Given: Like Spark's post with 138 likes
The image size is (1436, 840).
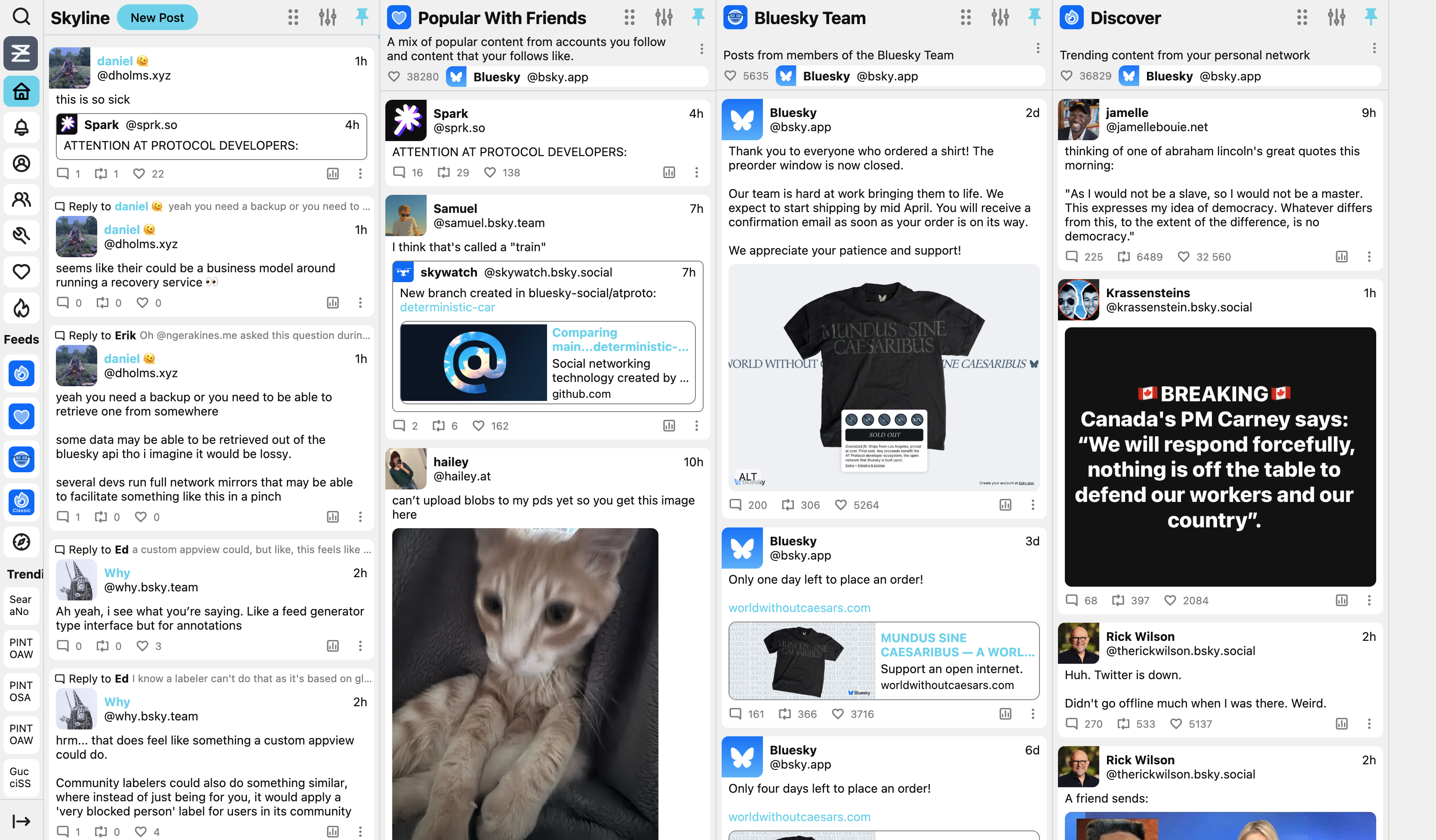Looking at the screenshot, I should click(489, 172).
